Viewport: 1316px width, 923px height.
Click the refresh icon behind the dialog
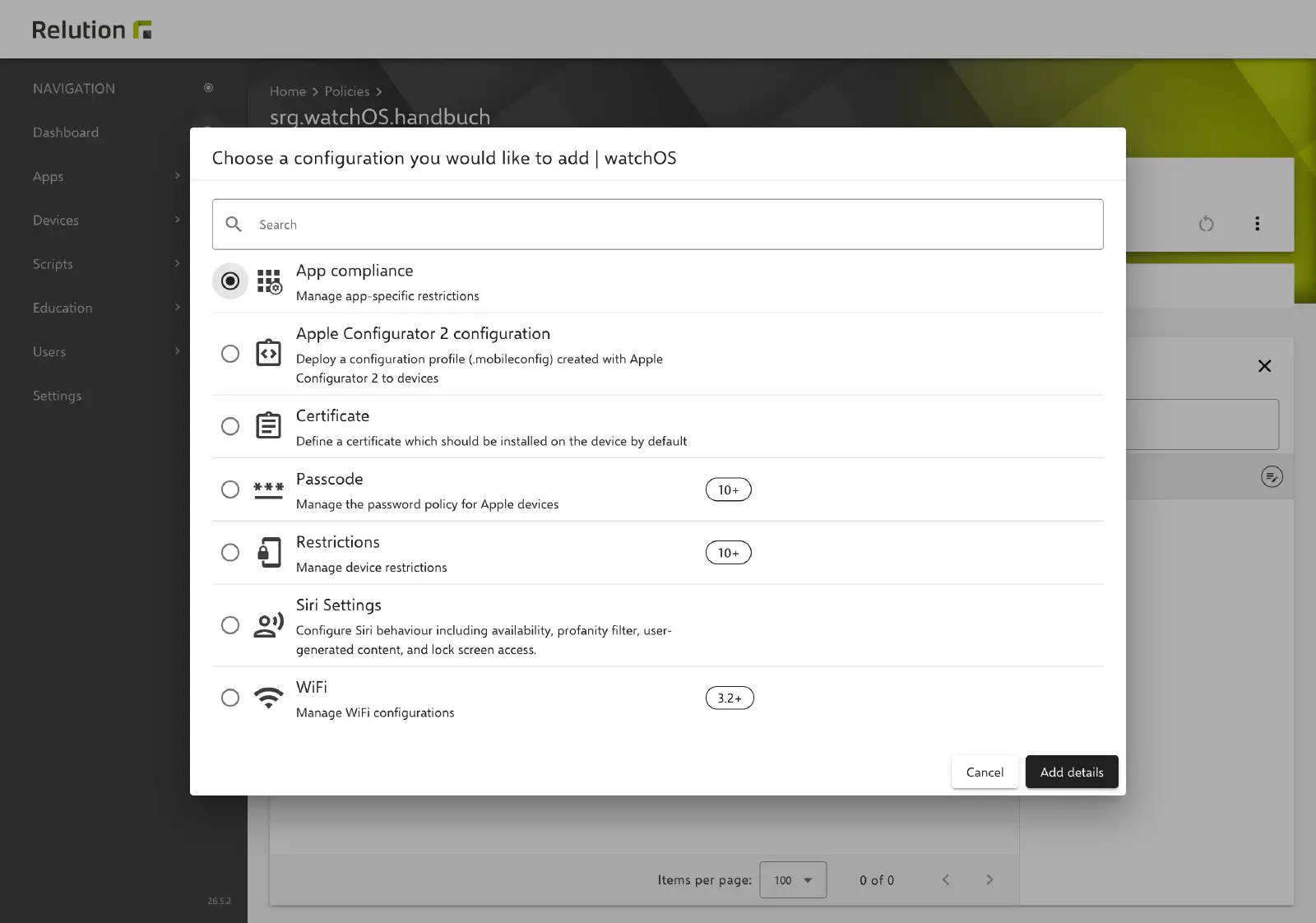pyautogui.click(x=1206, y=224)
